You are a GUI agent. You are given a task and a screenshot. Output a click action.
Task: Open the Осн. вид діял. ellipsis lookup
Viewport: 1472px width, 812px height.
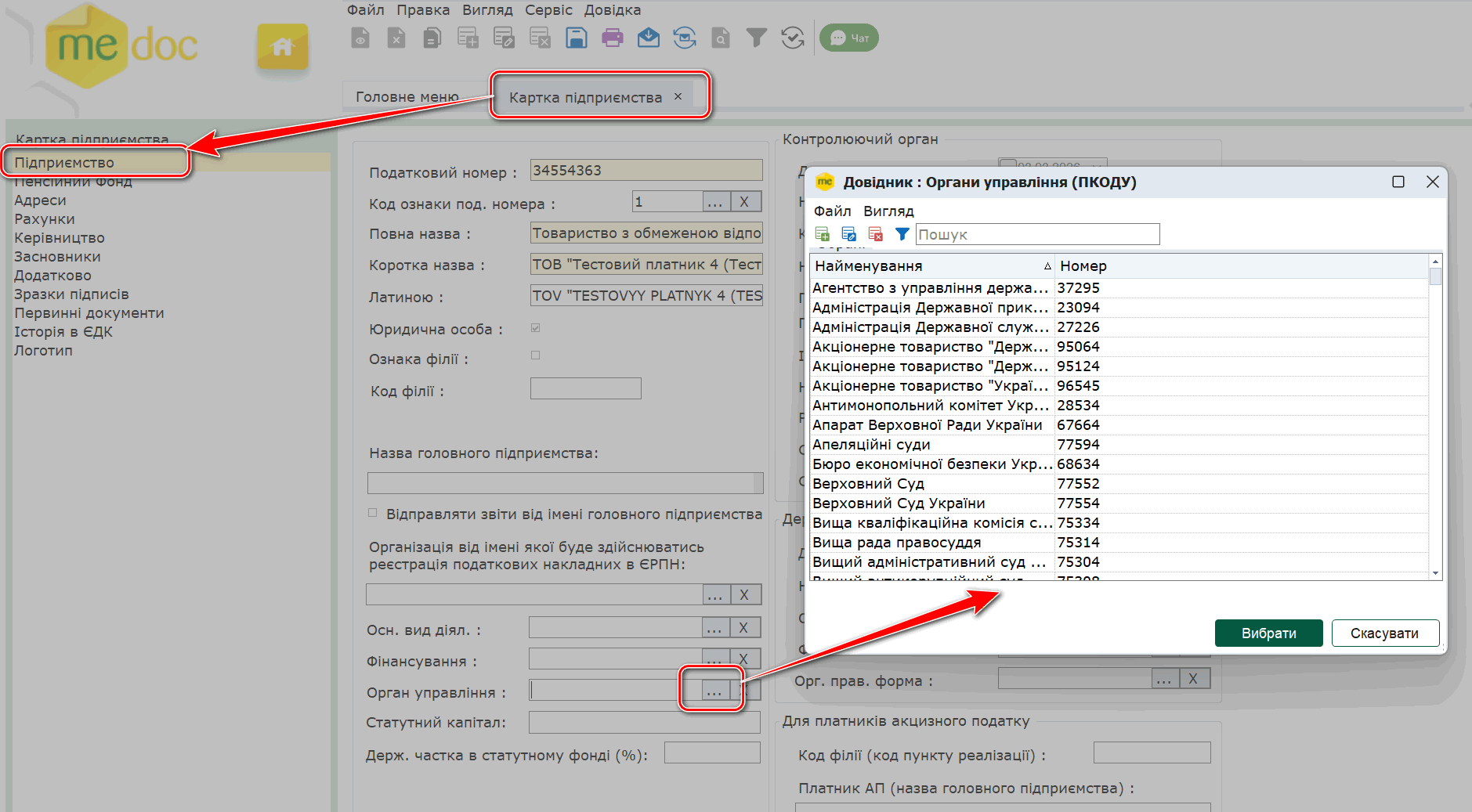point(714,628)
